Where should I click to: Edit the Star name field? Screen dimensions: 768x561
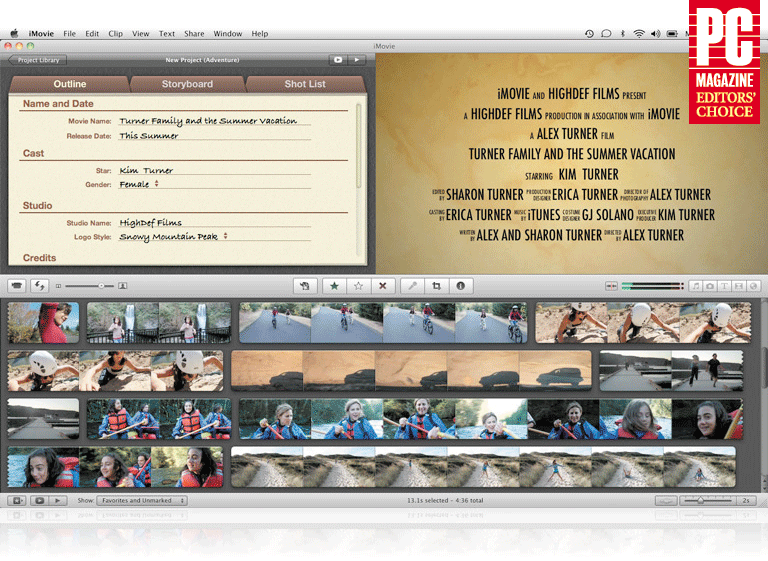[215, 170]
